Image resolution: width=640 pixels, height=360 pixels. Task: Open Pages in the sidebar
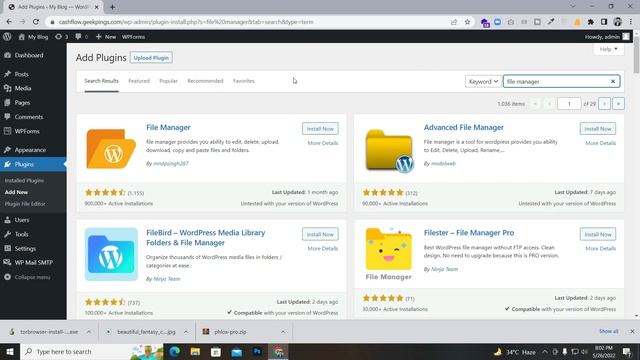click(22, 102)
